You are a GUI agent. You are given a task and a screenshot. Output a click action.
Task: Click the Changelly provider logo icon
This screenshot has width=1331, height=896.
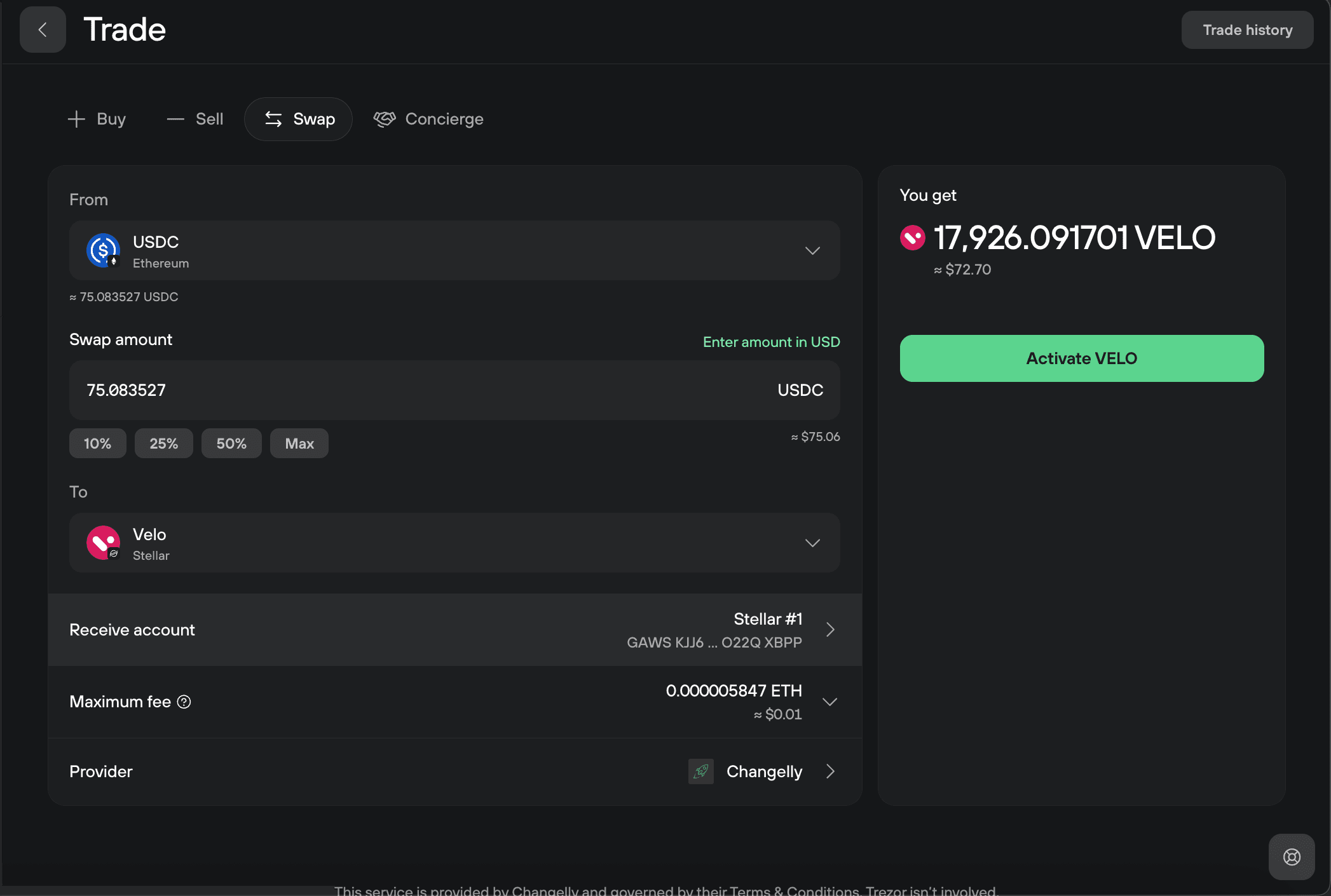[700, 771]
